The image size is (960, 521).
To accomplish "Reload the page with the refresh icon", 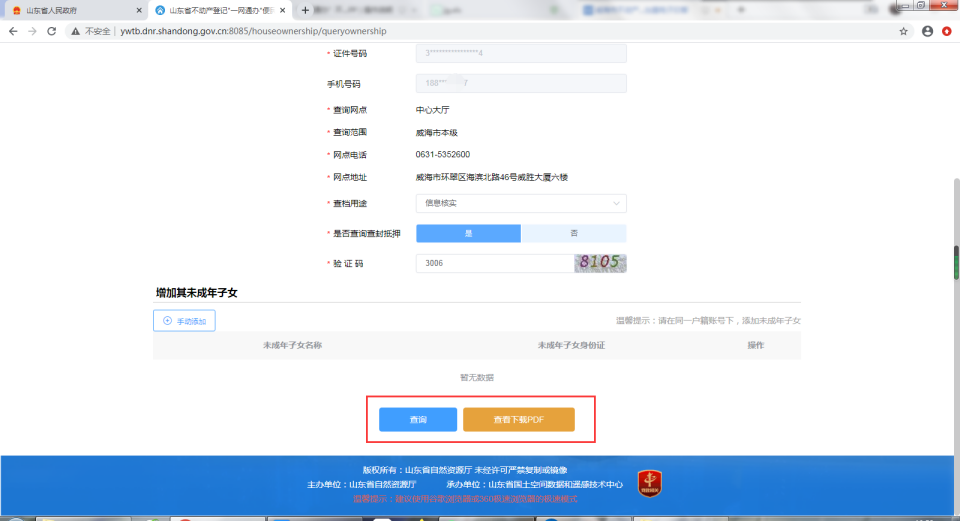I will pos(52,31).
